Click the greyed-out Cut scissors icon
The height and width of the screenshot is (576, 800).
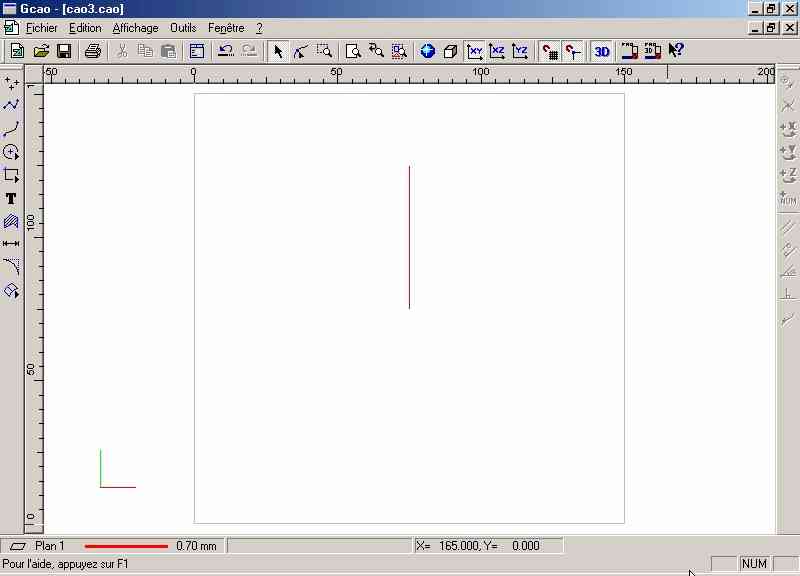click(x=122, y=51)
